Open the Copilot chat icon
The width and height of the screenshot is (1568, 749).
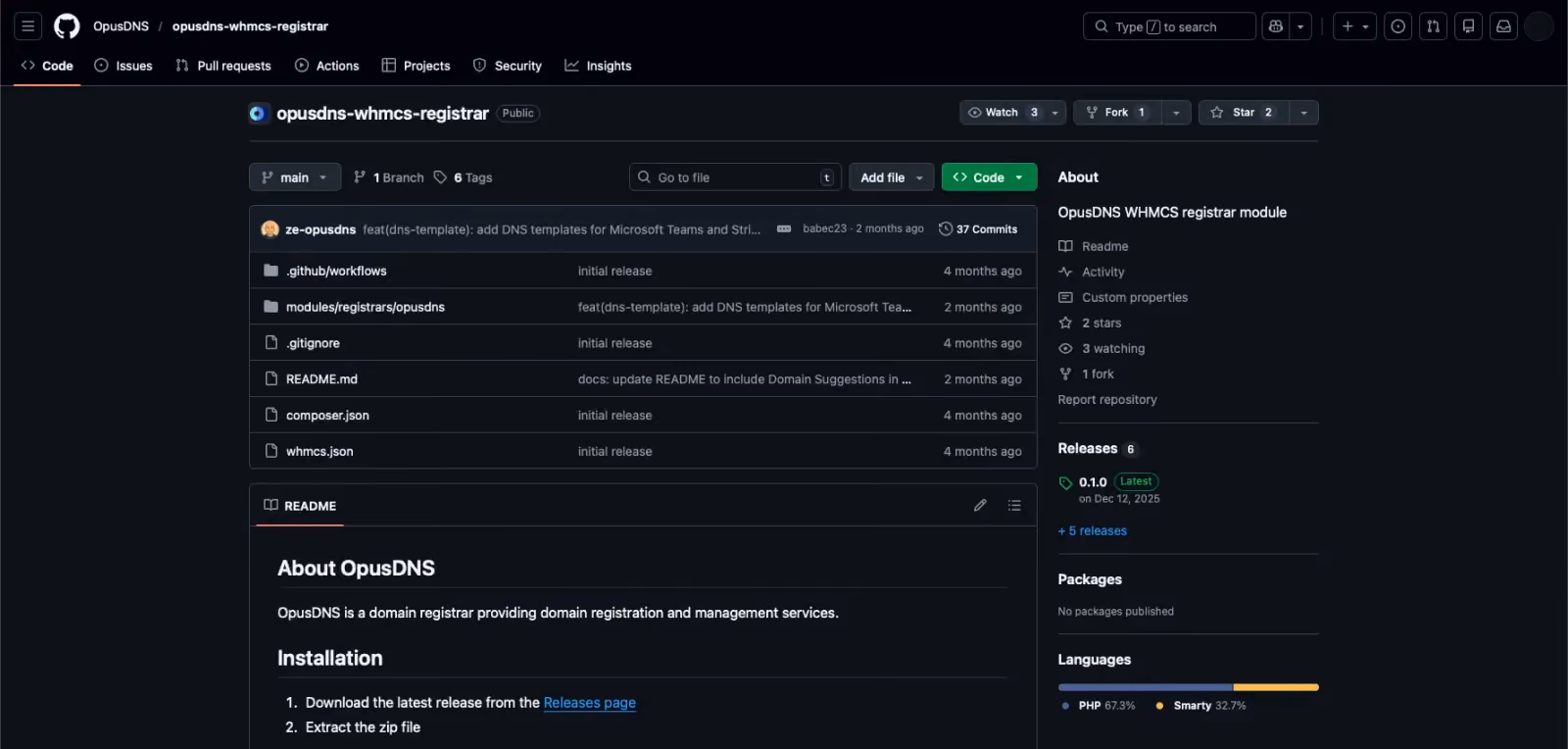[1276, 26]
